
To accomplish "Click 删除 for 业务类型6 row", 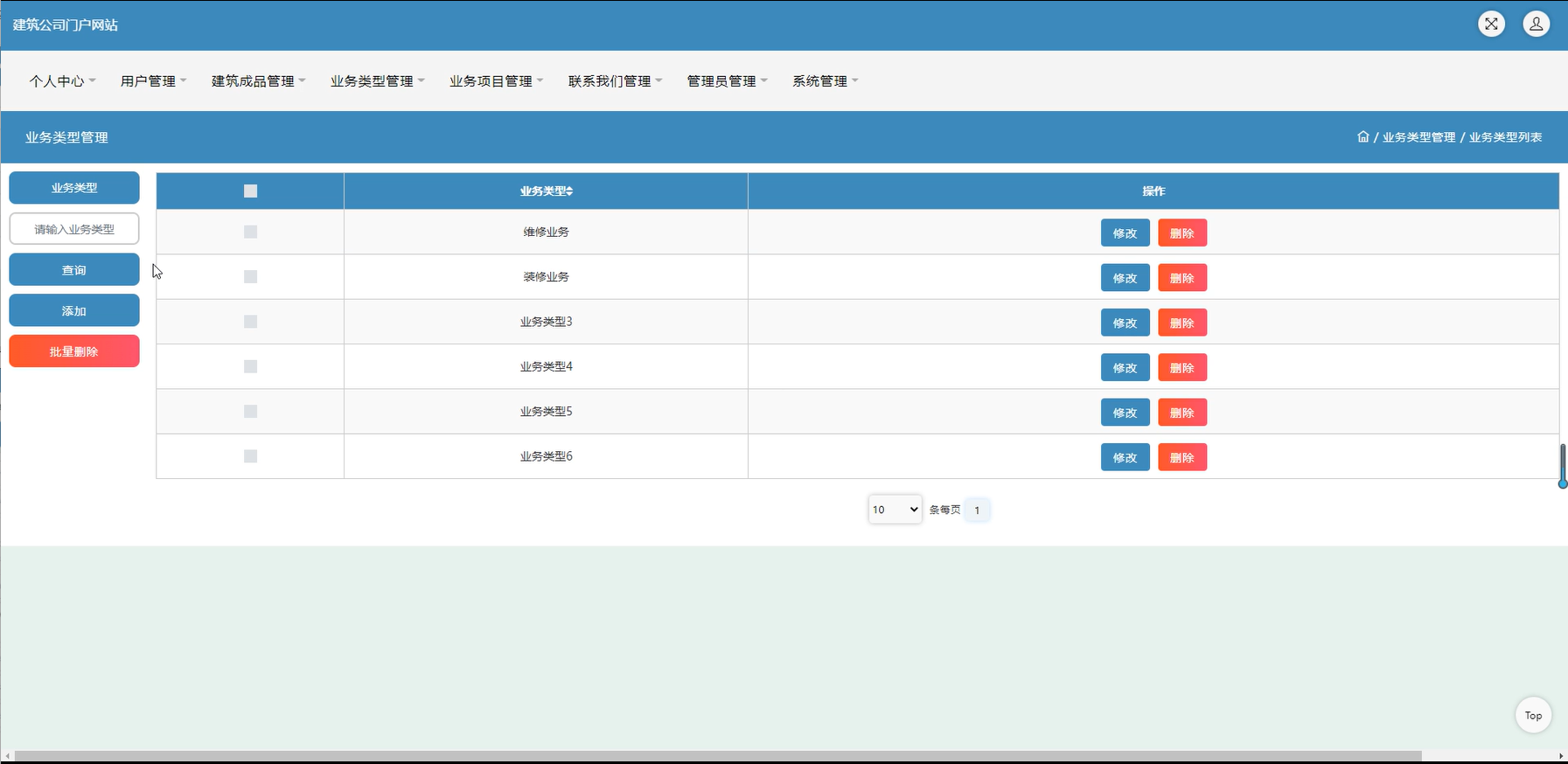I will pyautogui.click(x=1182, y=458).
